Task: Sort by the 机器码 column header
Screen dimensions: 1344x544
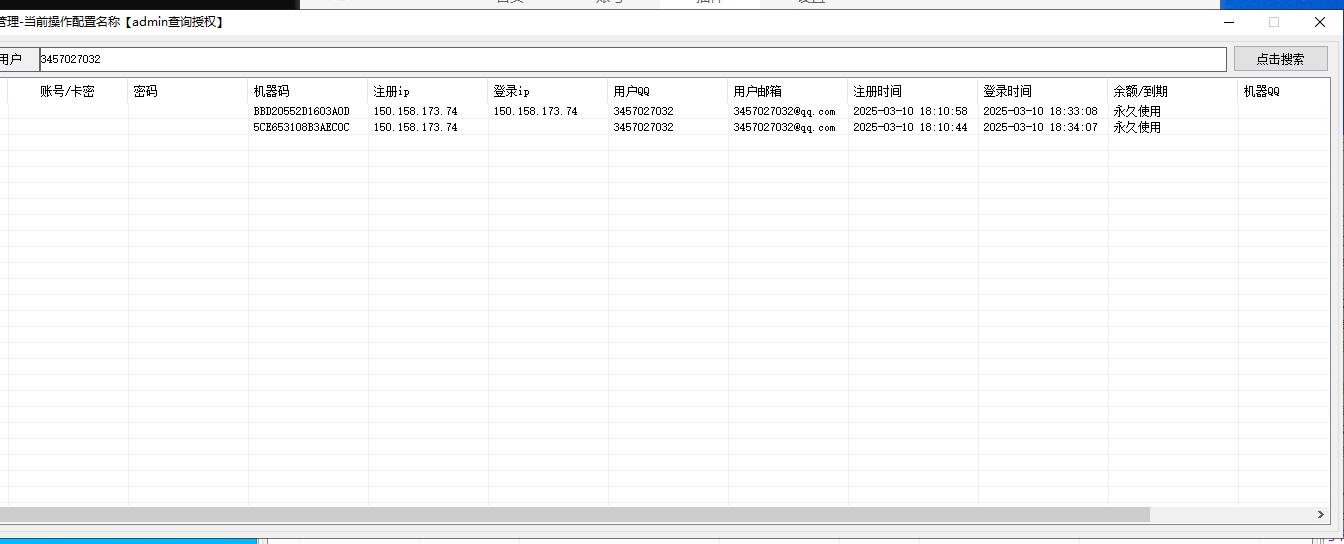Action: pos(307,91)
